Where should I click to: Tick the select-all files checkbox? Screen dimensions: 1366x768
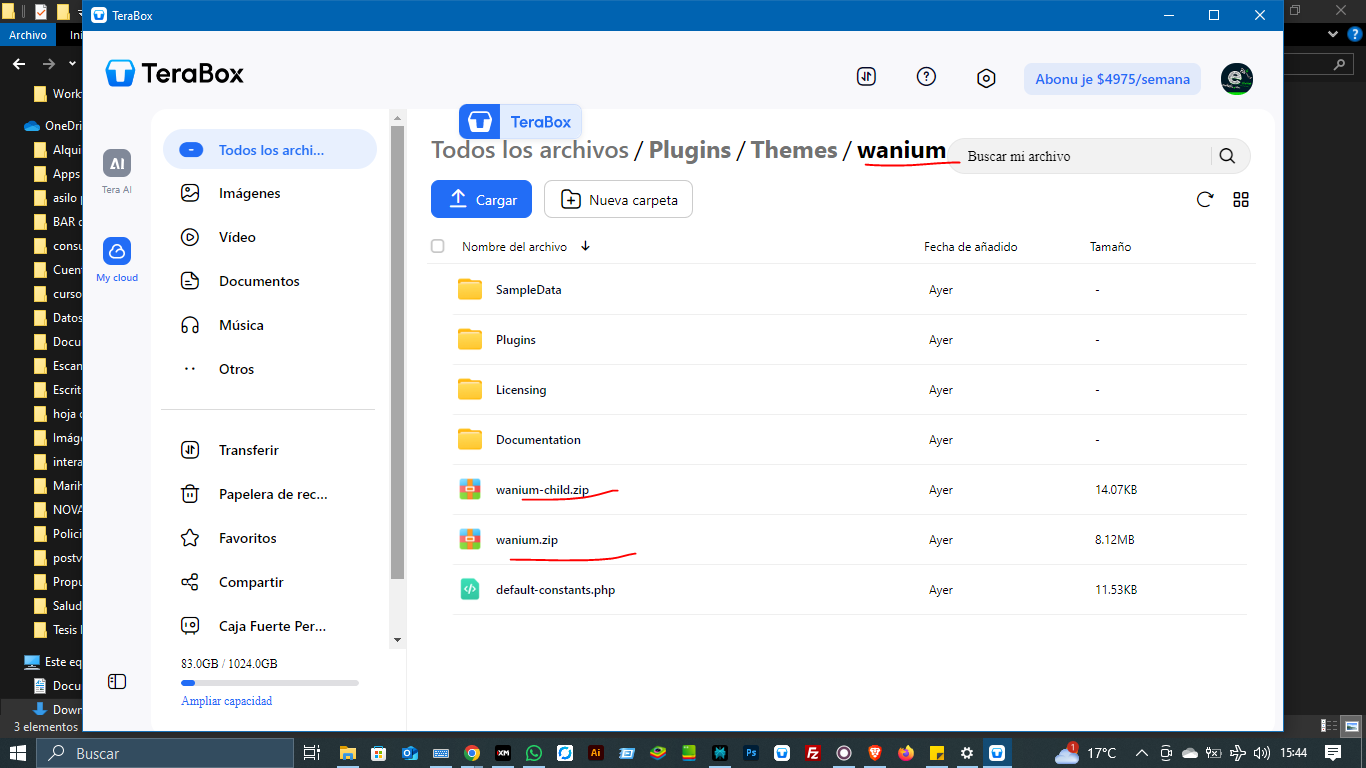[437, 246]
